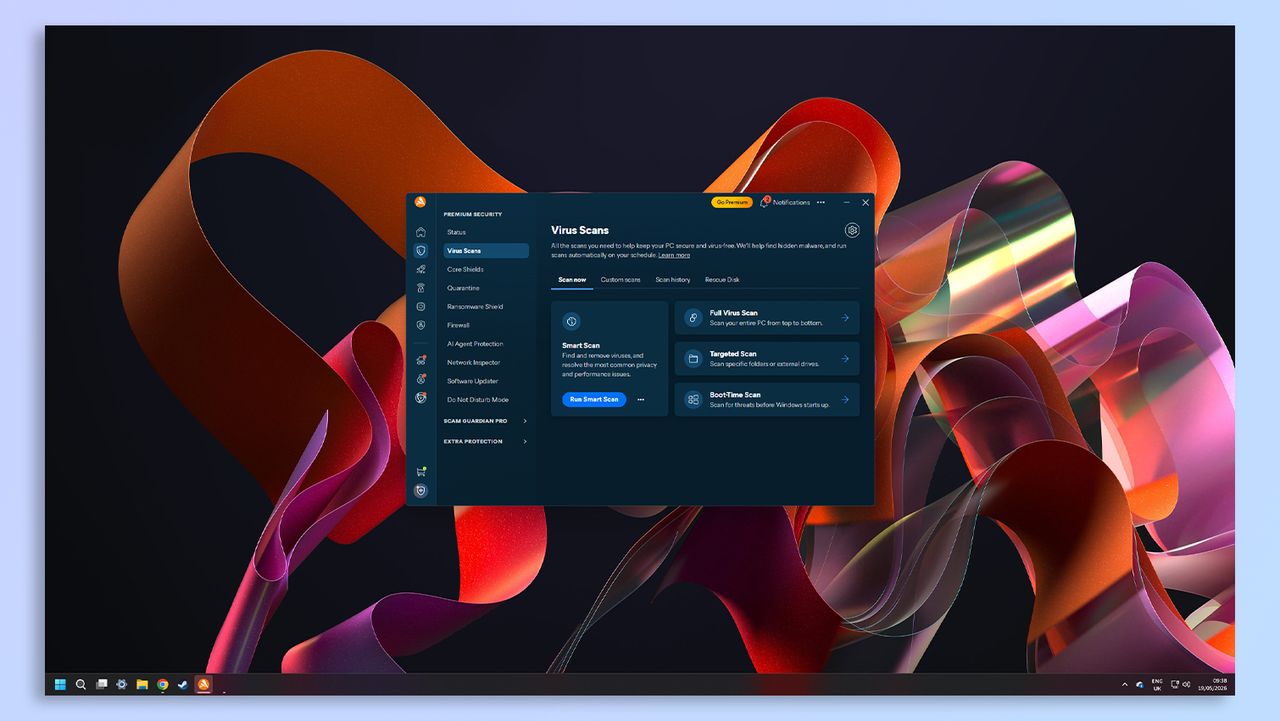
Task: Open the rocket performance icon in left rail
Action: click(421, 269)
